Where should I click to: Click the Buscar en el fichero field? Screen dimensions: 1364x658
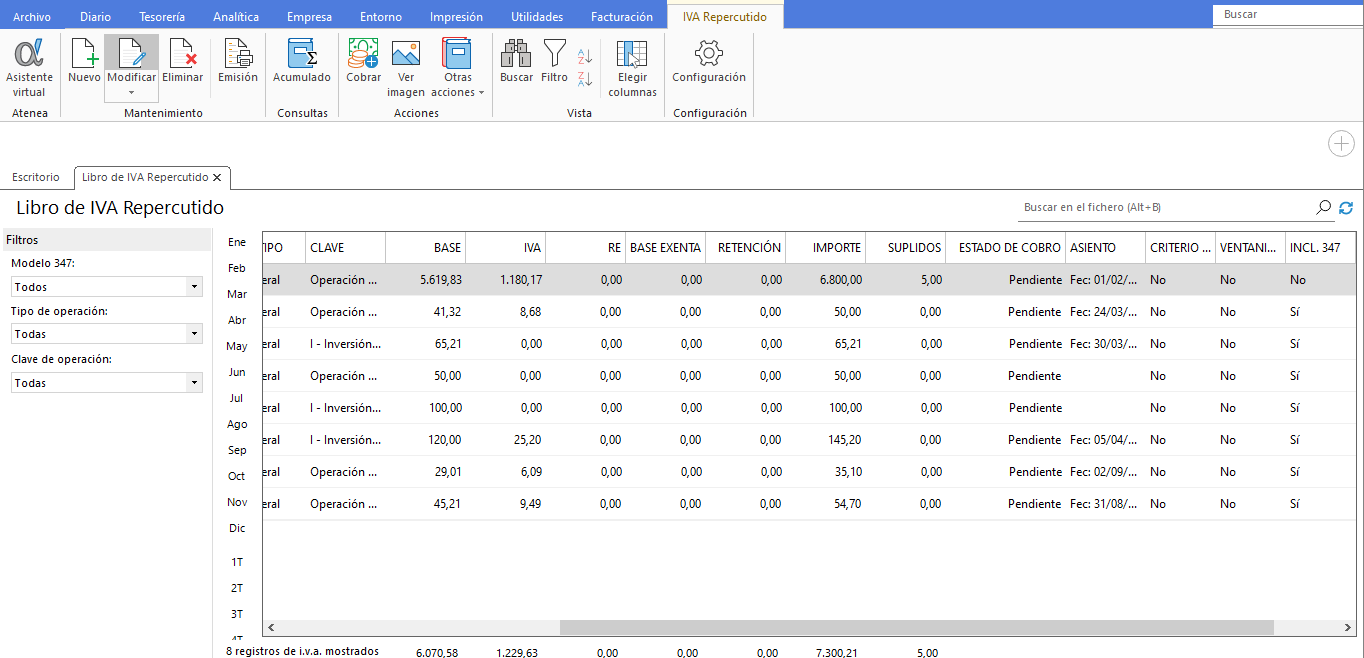[1163, 207]
